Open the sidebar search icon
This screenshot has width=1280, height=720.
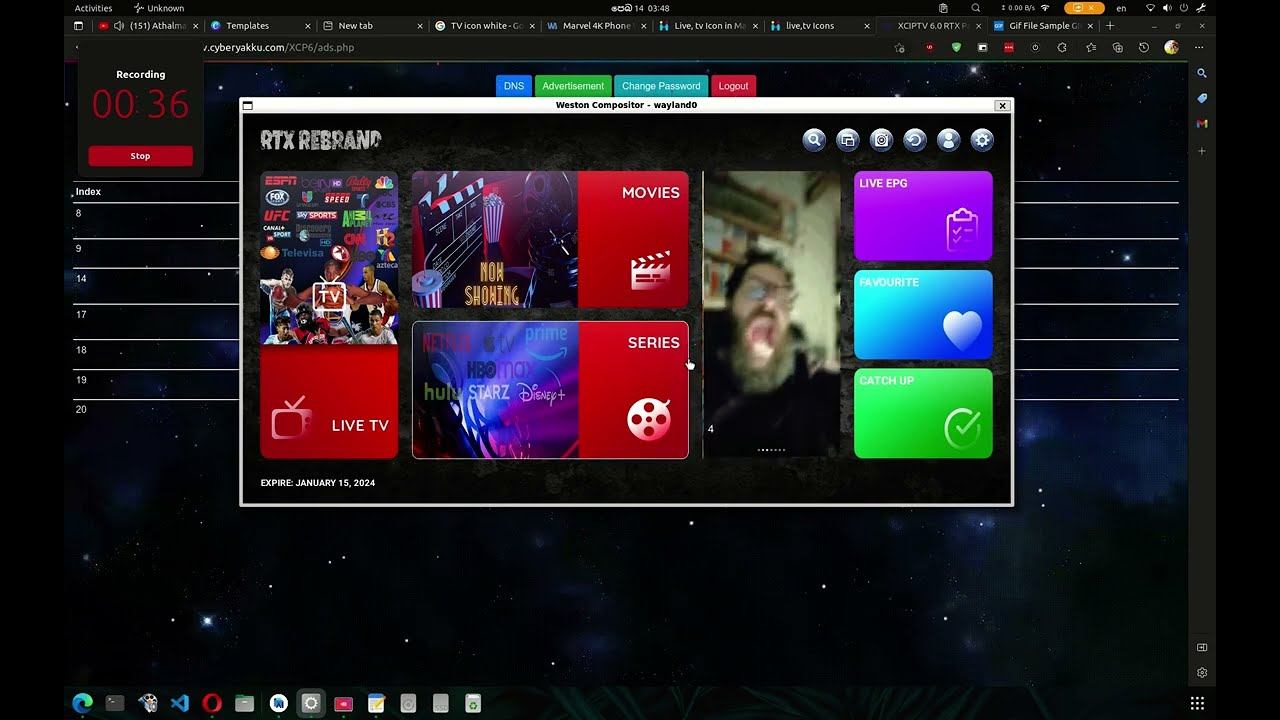pyautogui.click(x=1202, y=73)
